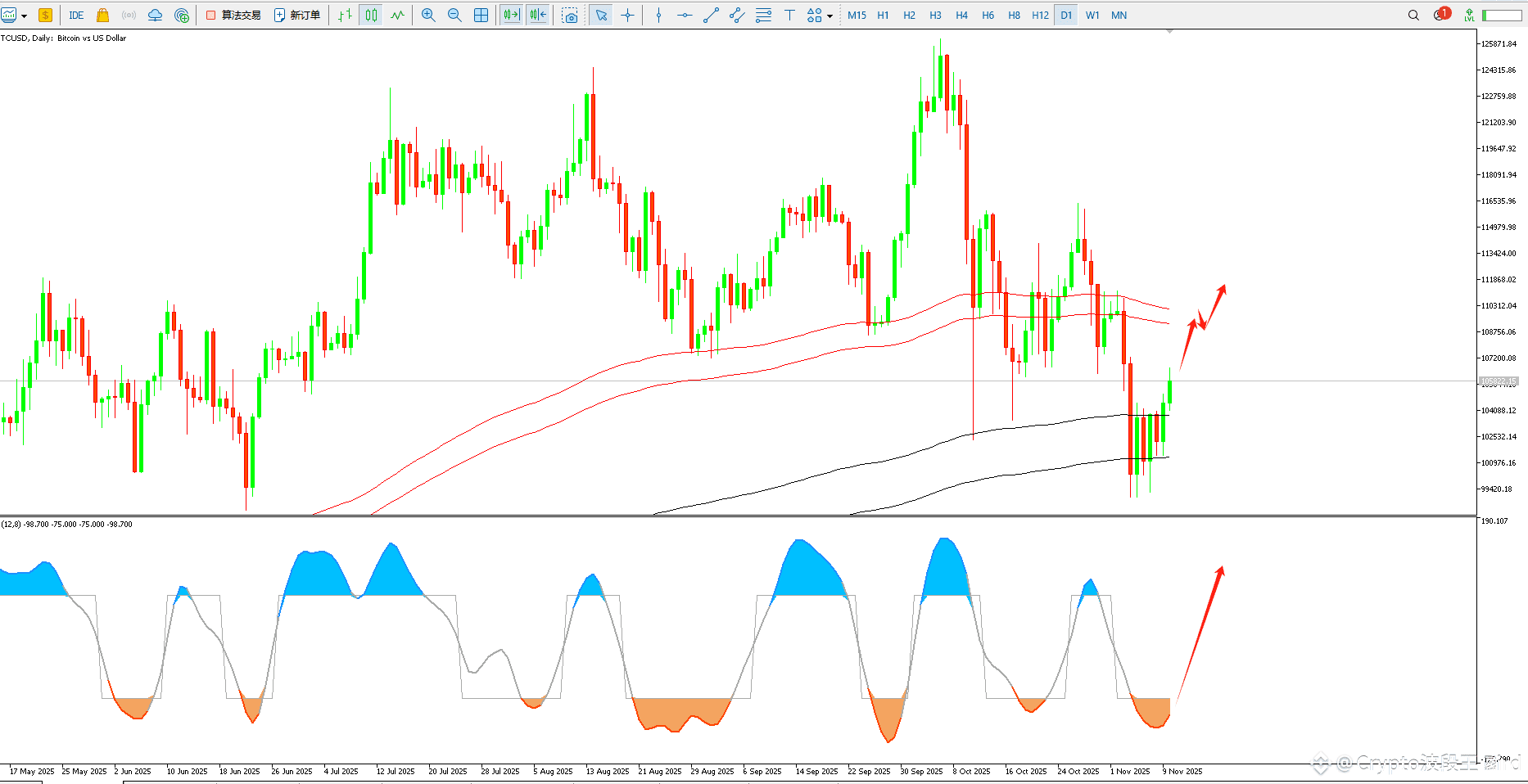
Task: Click price label 99420.18 on axis
Action: pos(1499,489)
